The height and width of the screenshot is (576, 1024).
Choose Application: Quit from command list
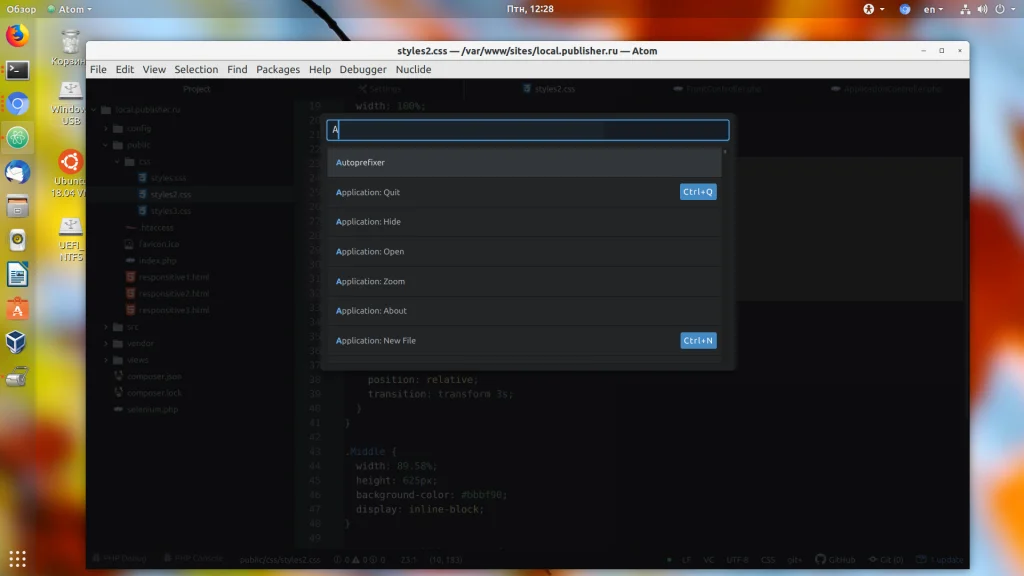[524, 192]
